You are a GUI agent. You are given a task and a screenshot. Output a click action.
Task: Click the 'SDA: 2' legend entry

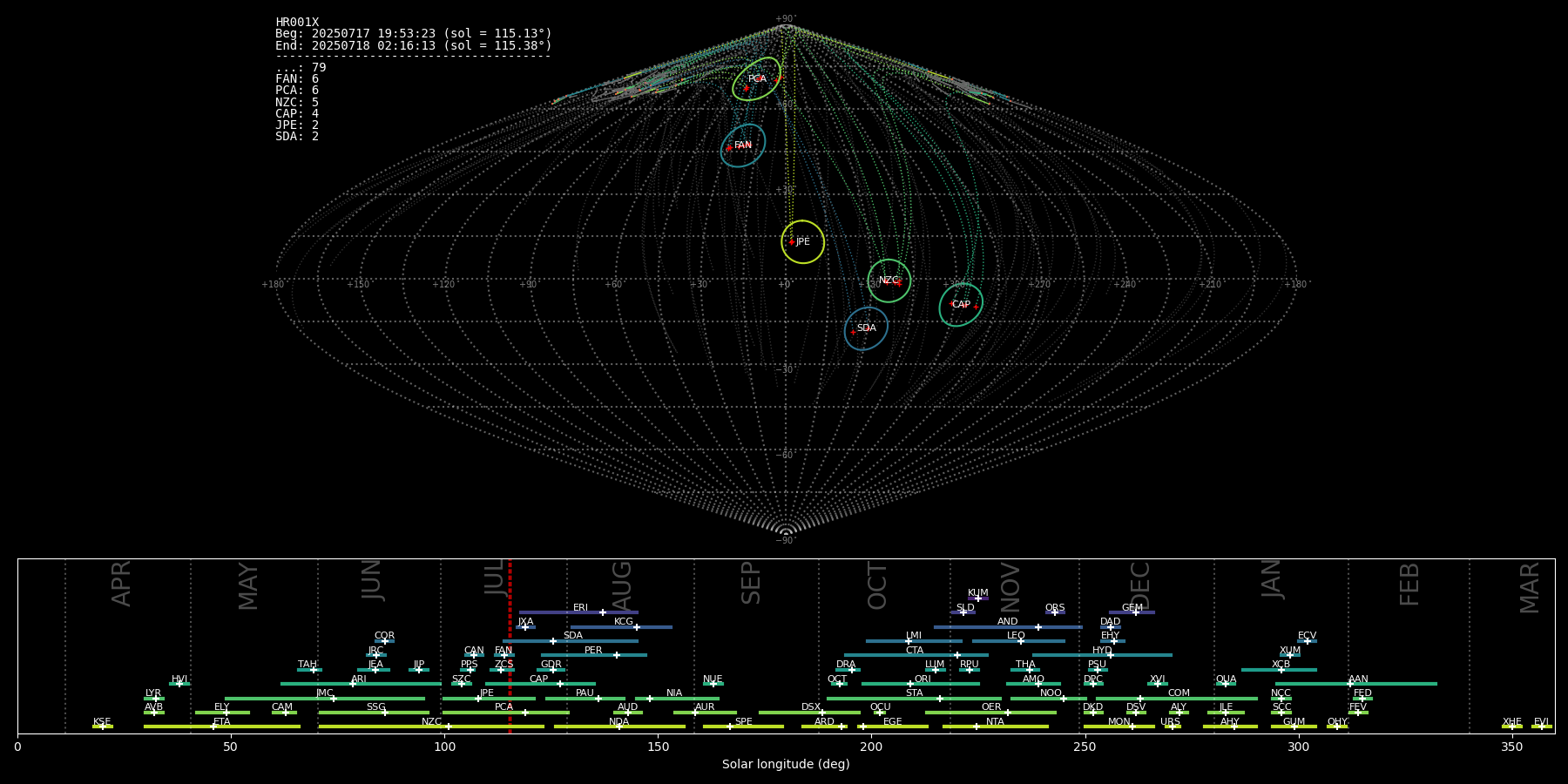click(297, 136)
